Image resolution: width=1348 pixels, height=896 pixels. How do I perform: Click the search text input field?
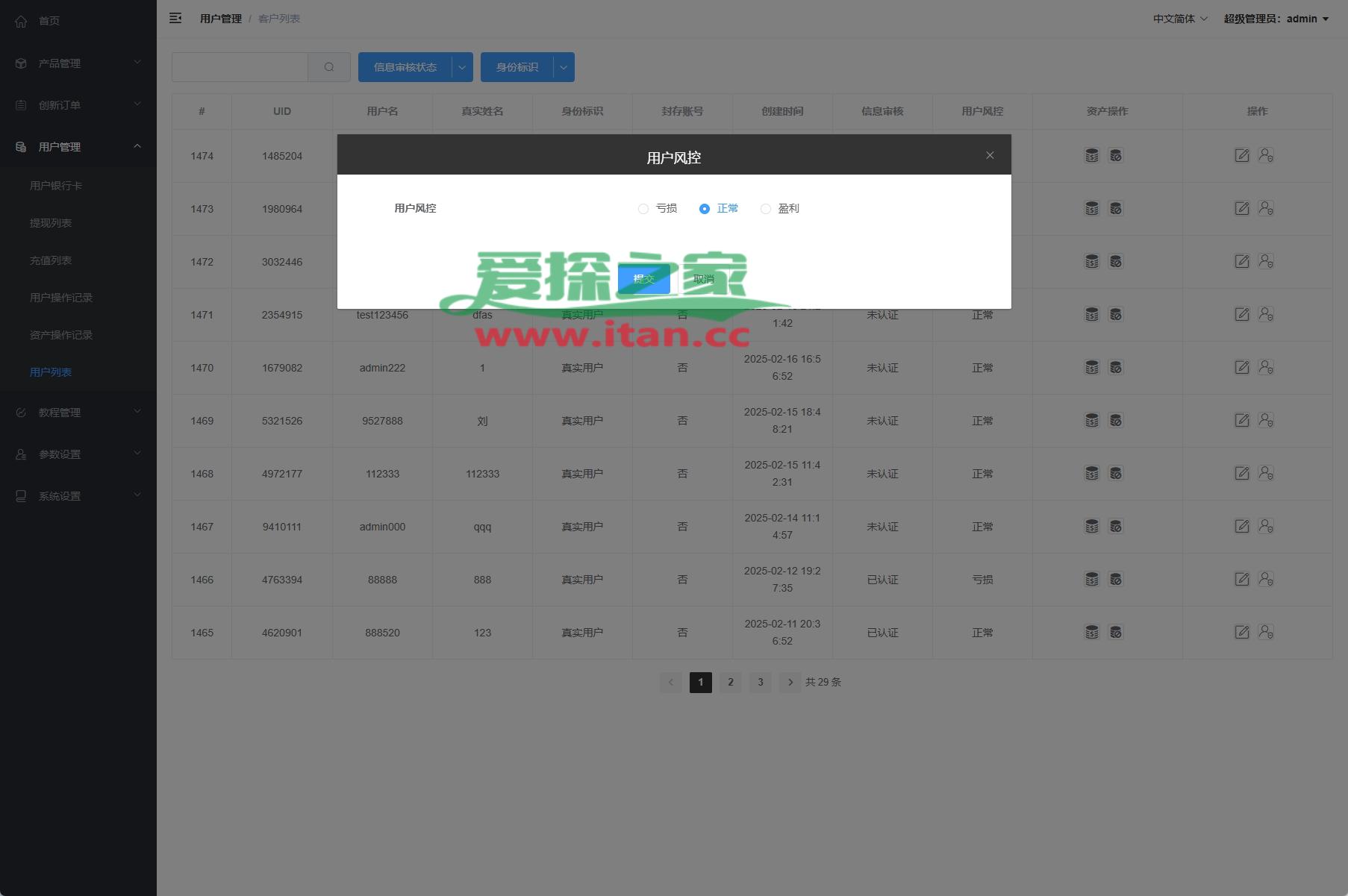240,67
